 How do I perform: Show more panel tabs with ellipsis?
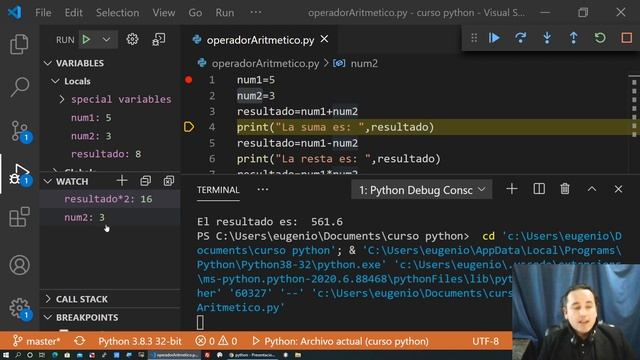tap(263, 189)
